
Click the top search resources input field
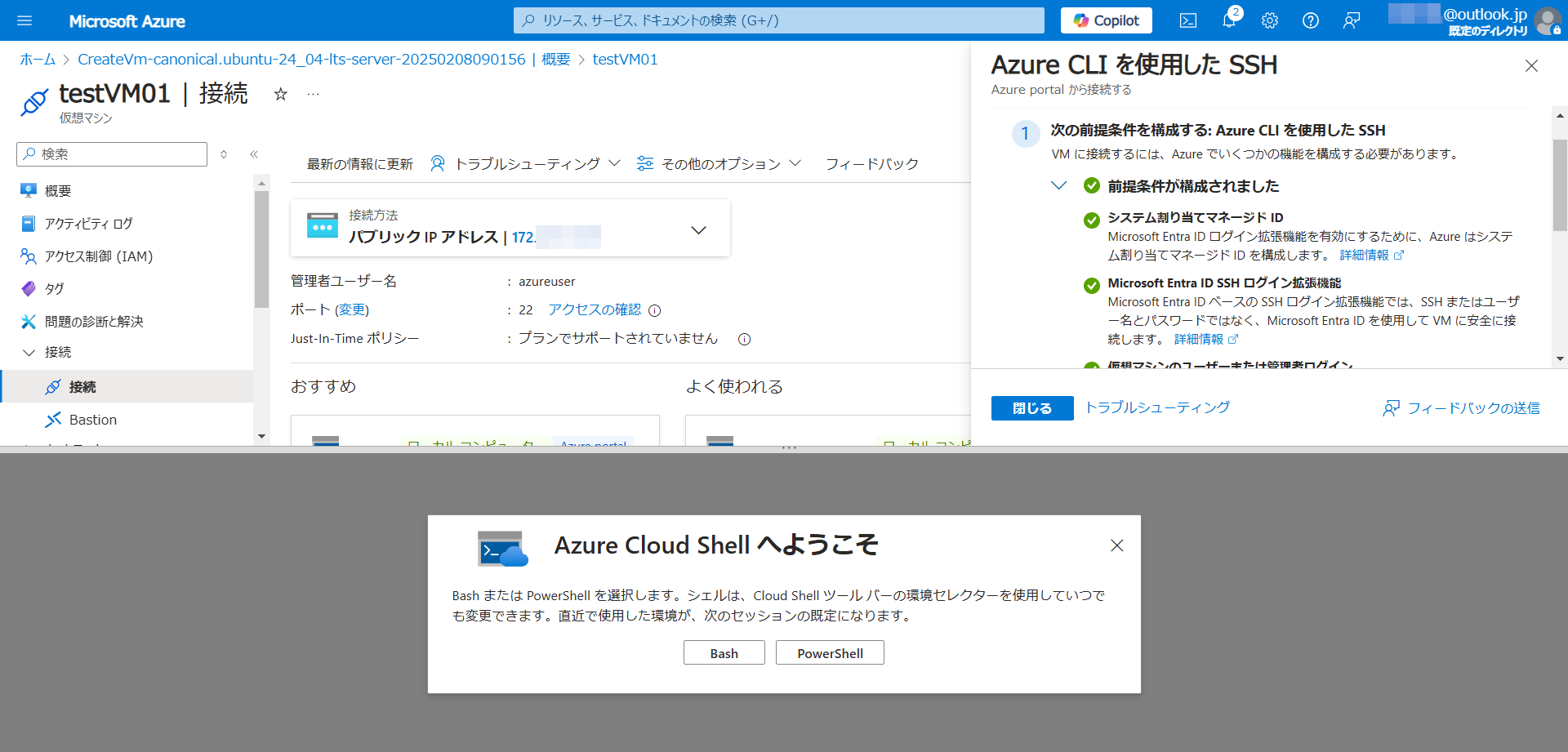coord(778,20)
